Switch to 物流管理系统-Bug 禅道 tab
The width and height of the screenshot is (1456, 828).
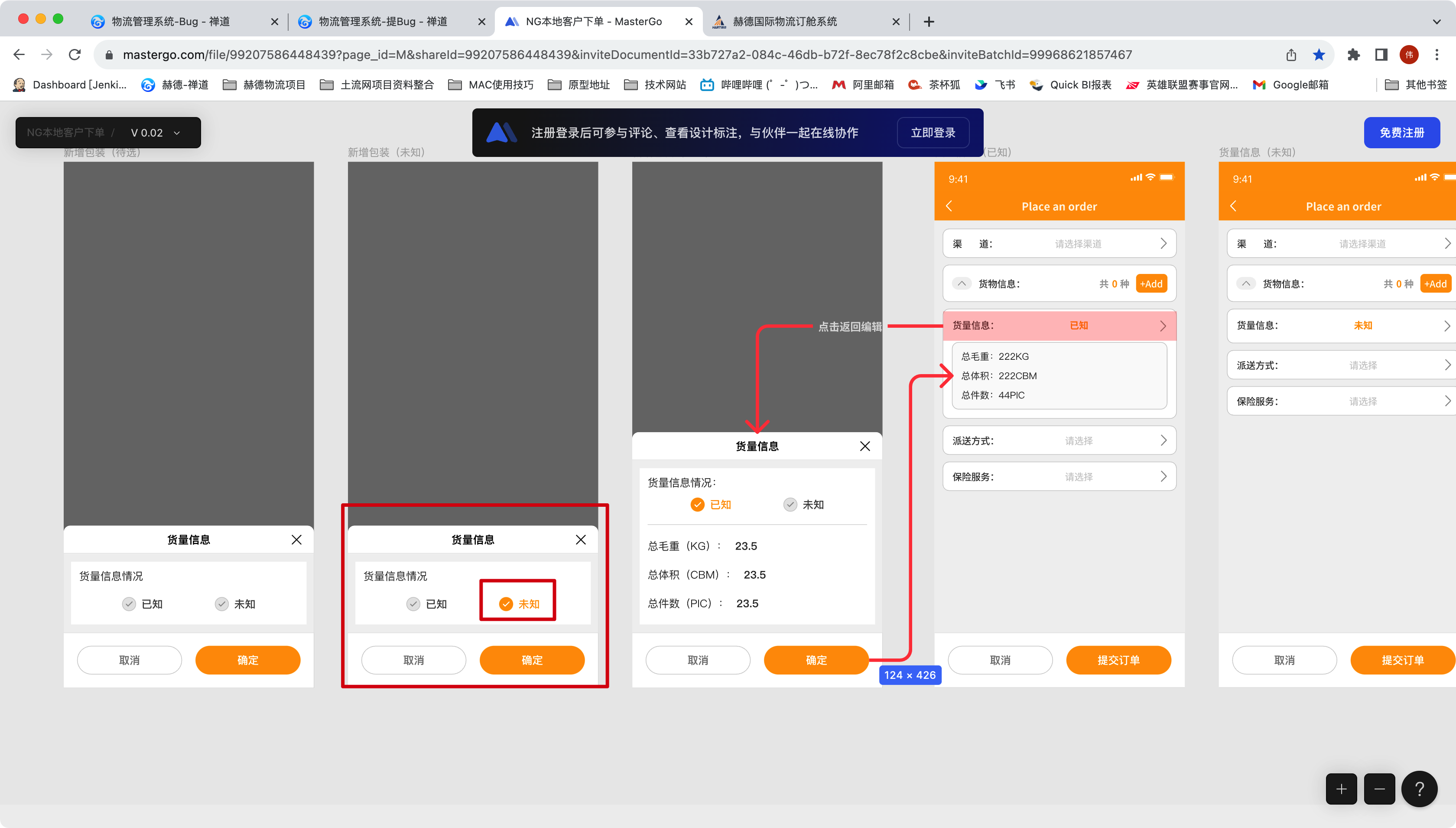pyautogui.click(x=170, y=22)
